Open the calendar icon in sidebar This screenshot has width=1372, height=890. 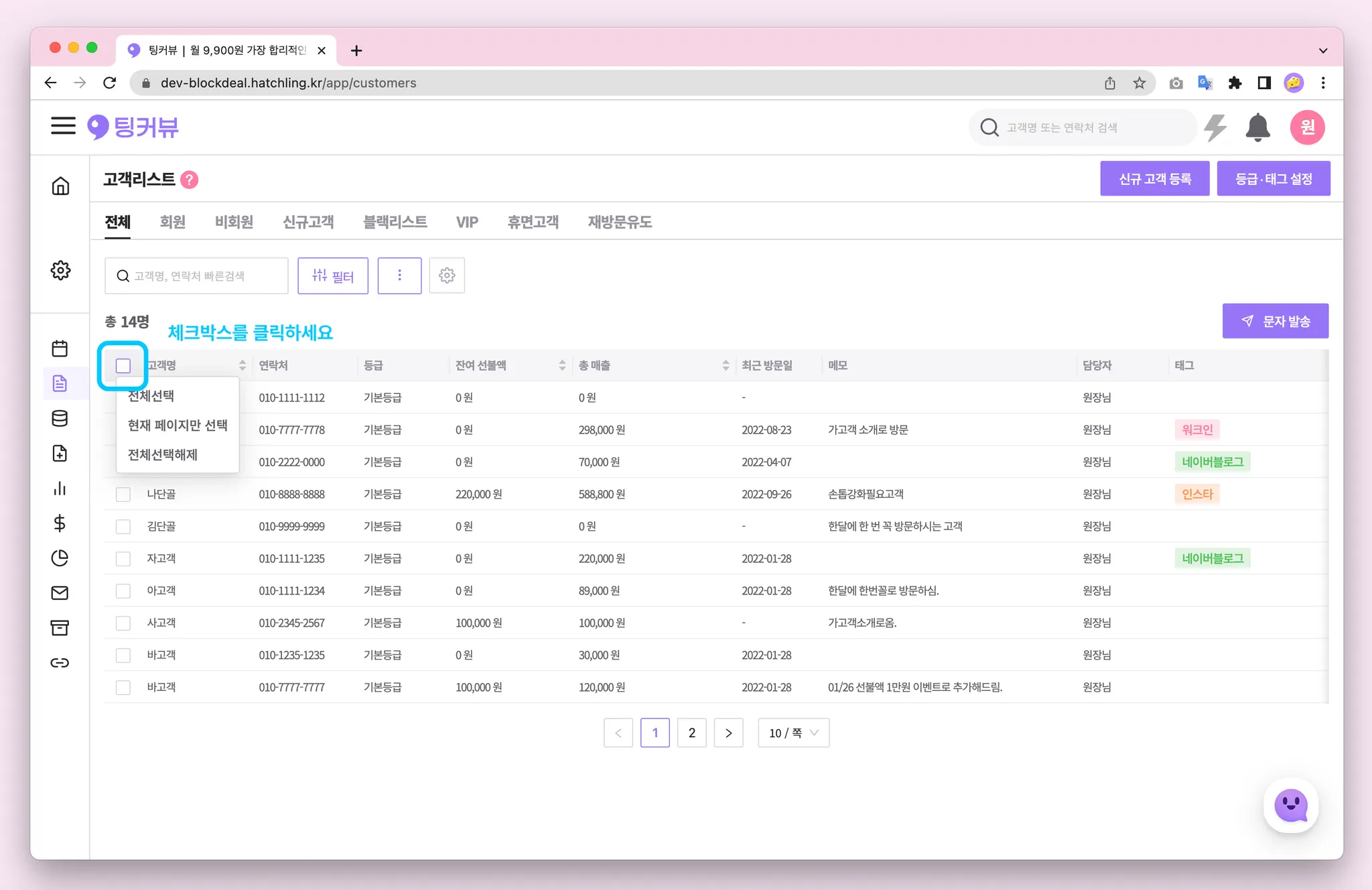(x=60, y=348)
